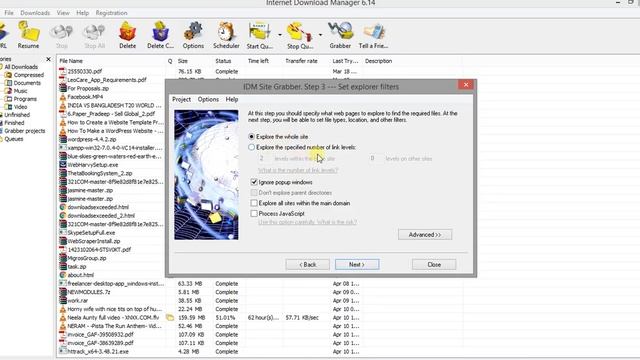Select Unfinished category
The image size is (640, 360).
point(17,115)
